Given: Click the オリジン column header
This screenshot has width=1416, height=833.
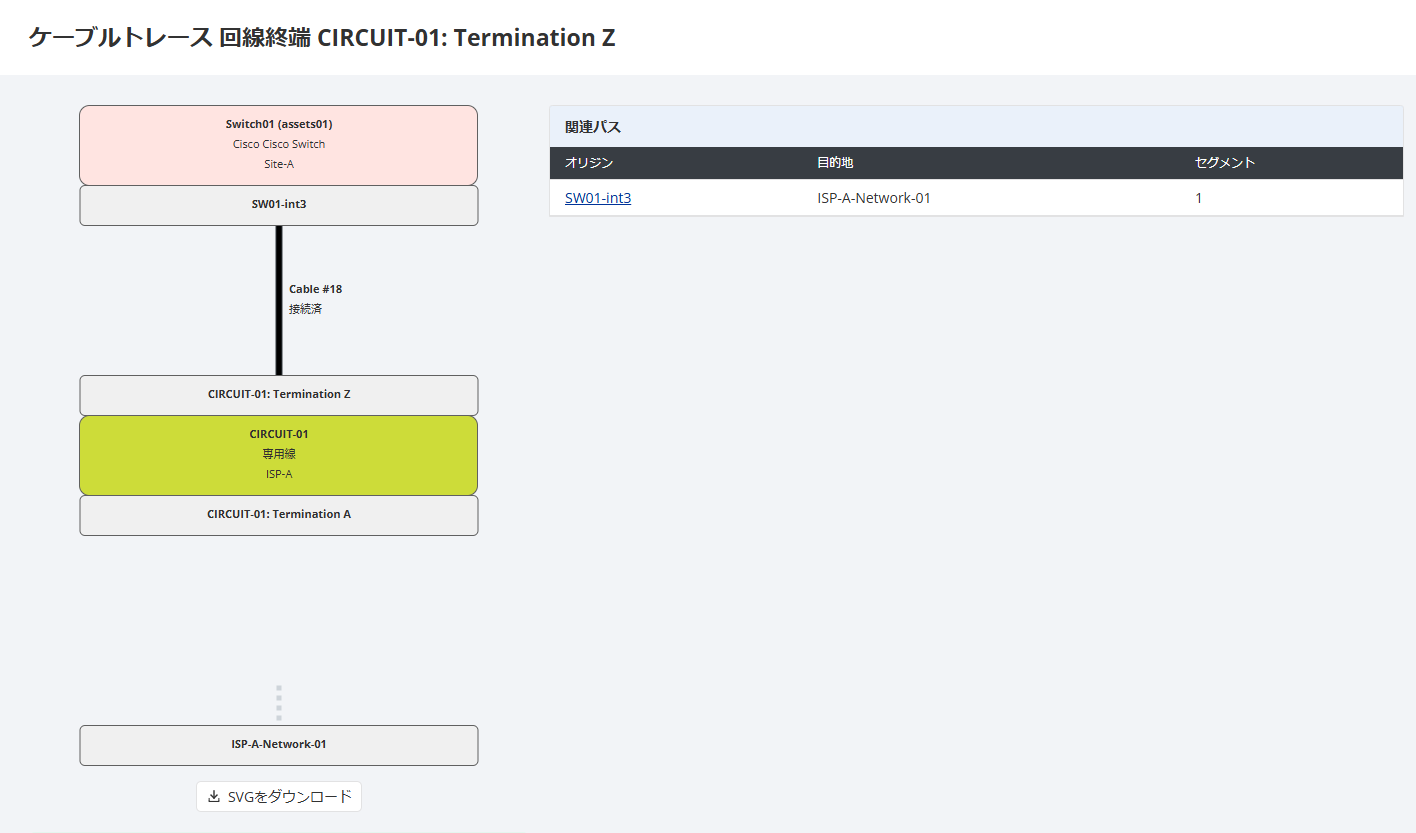Looking at the screenshot, I should [x=589, y=163].
